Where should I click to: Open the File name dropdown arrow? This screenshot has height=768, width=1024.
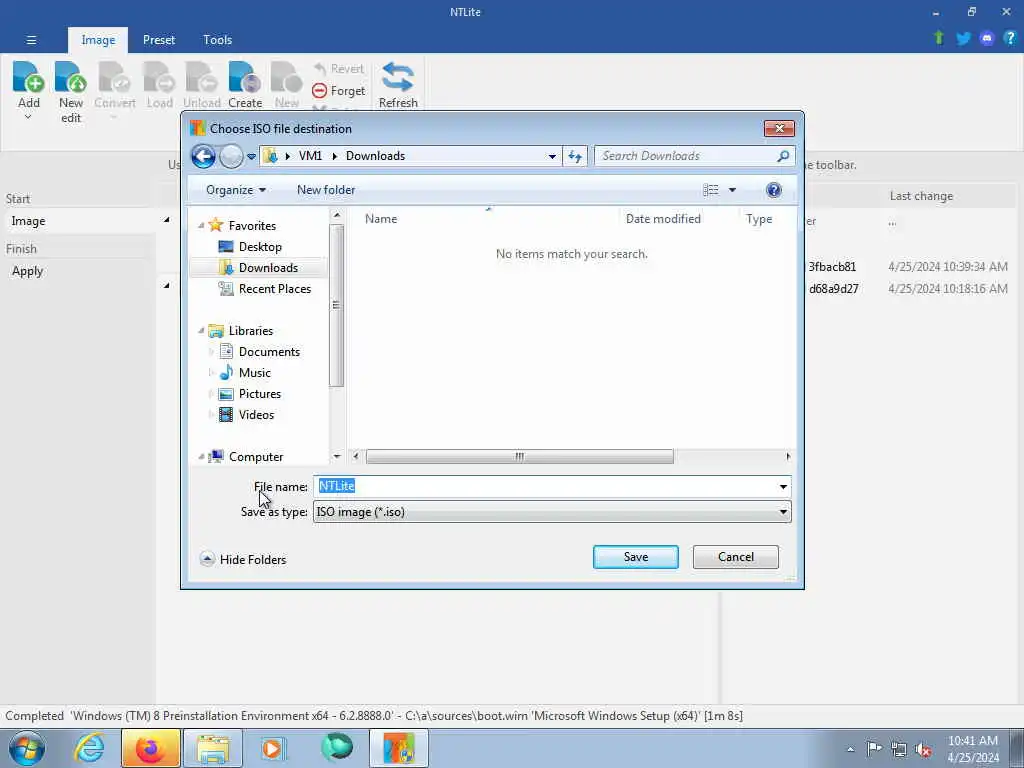tap(782, 487)
